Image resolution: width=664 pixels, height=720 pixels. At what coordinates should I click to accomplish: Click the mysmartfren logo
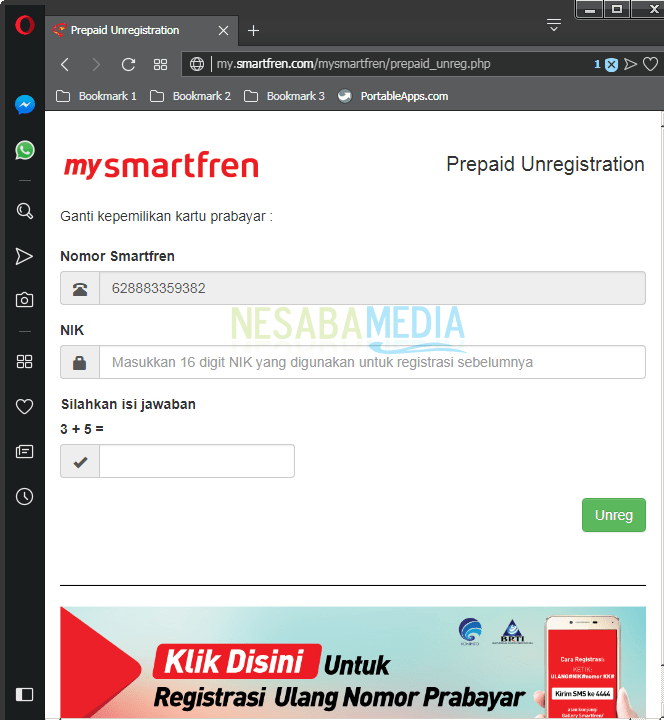161,165
